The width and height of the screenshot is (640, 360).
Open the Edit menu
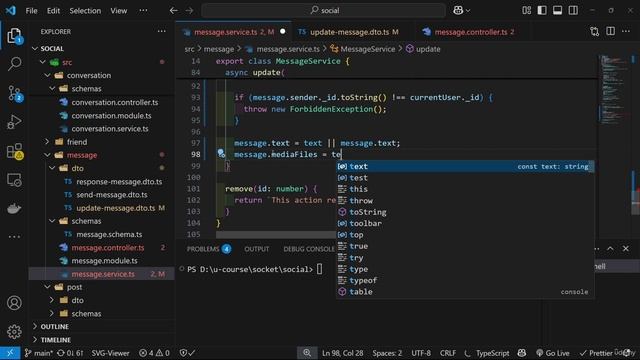coord(53,11)
